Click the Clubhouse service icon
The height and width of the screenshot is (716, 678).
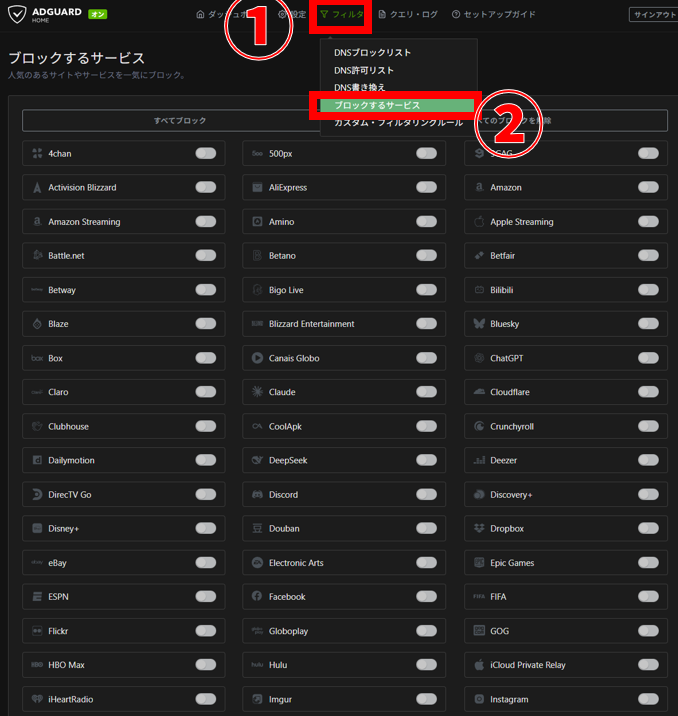[37, 426]
